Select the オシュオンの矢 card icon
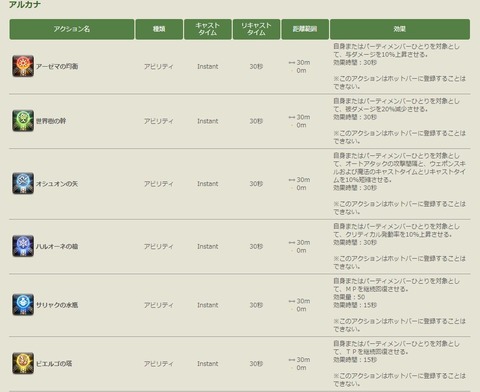This screenshot has height=392, width=480. click(x=23, y=183)
